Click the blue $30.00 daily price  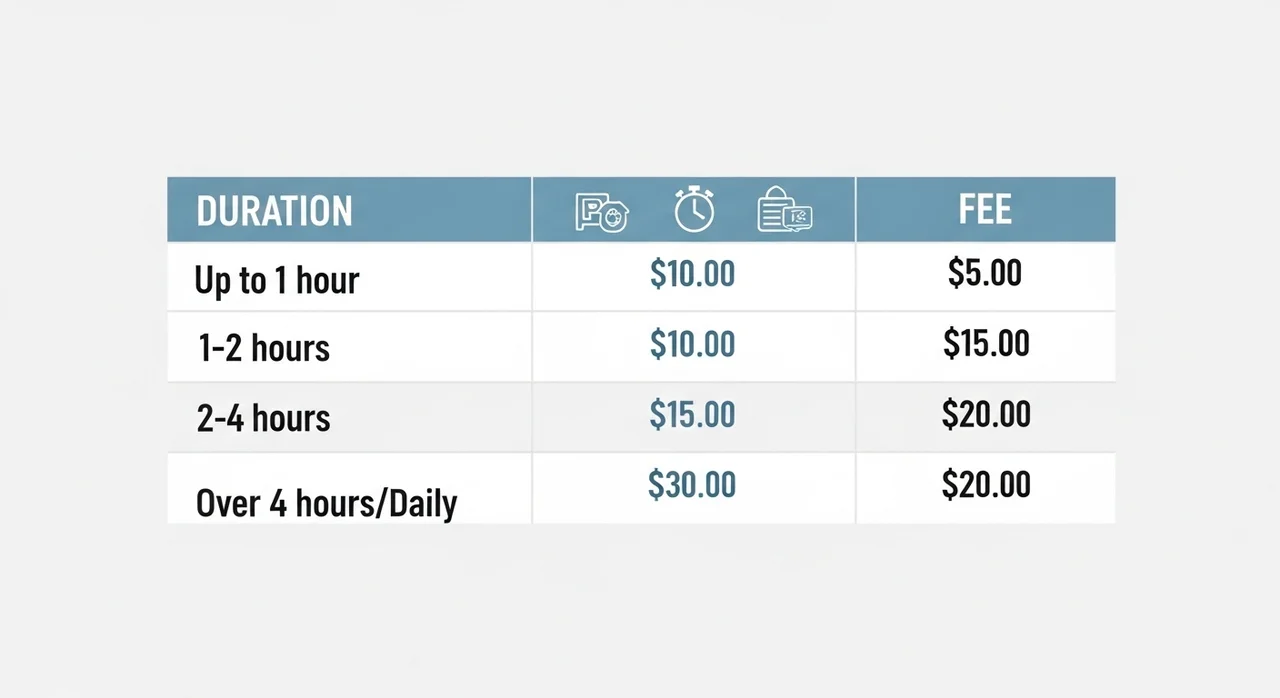(x=692, y=484)
